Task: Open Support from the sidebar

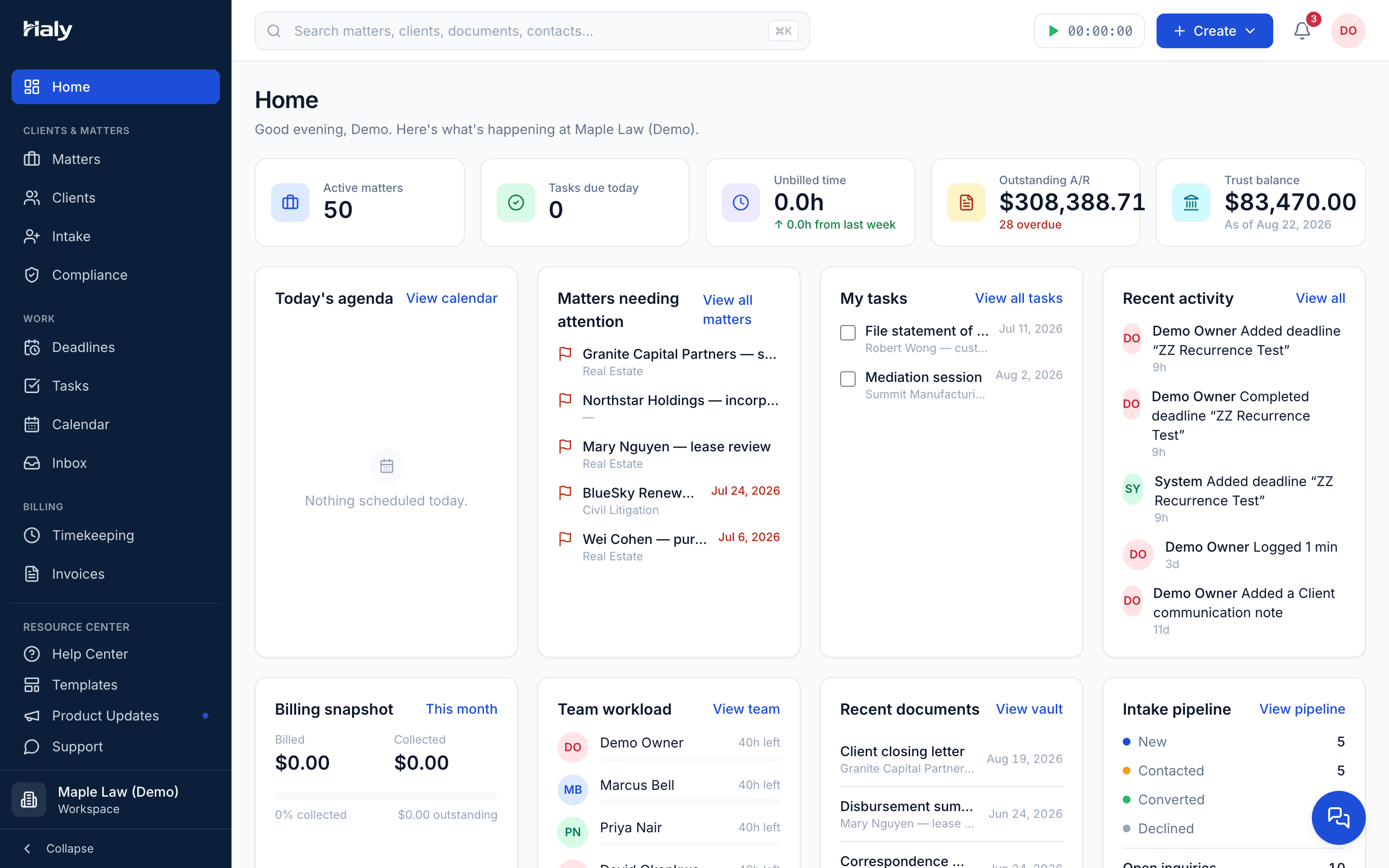Action: tap(115, 746)
